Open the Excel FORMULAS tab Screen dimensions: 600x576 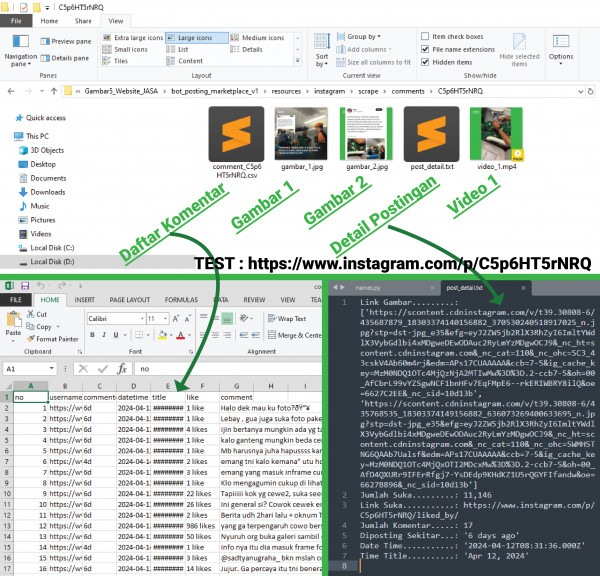(181, 300)
